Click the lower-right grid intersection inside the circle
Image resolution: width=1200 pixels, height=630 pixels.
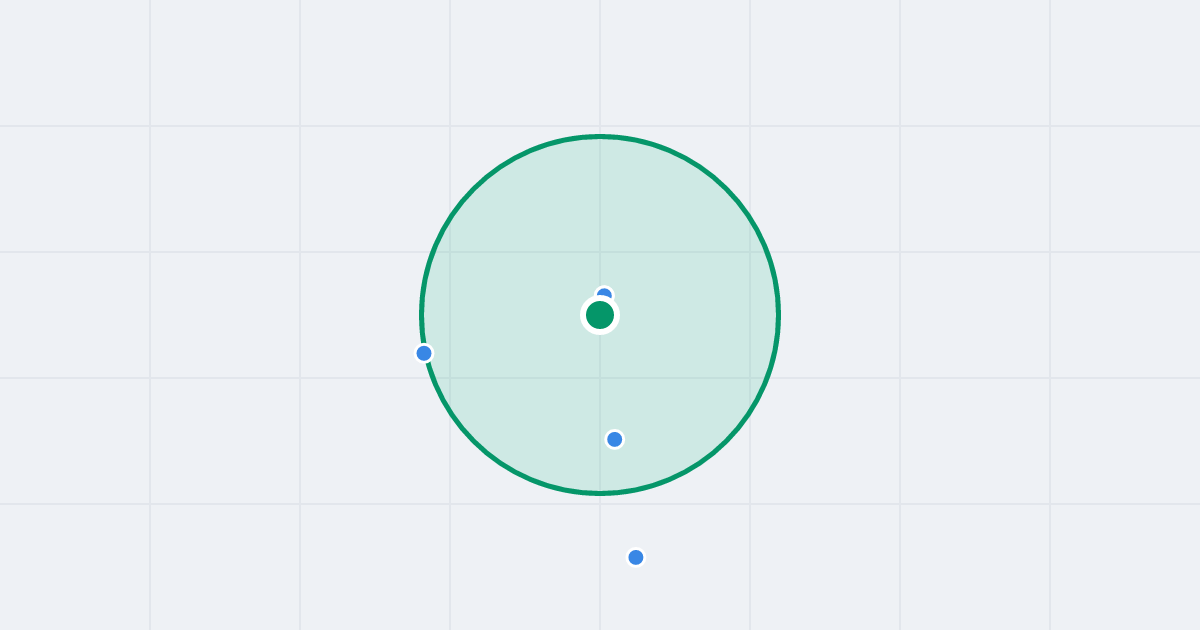tap(750, 378)
